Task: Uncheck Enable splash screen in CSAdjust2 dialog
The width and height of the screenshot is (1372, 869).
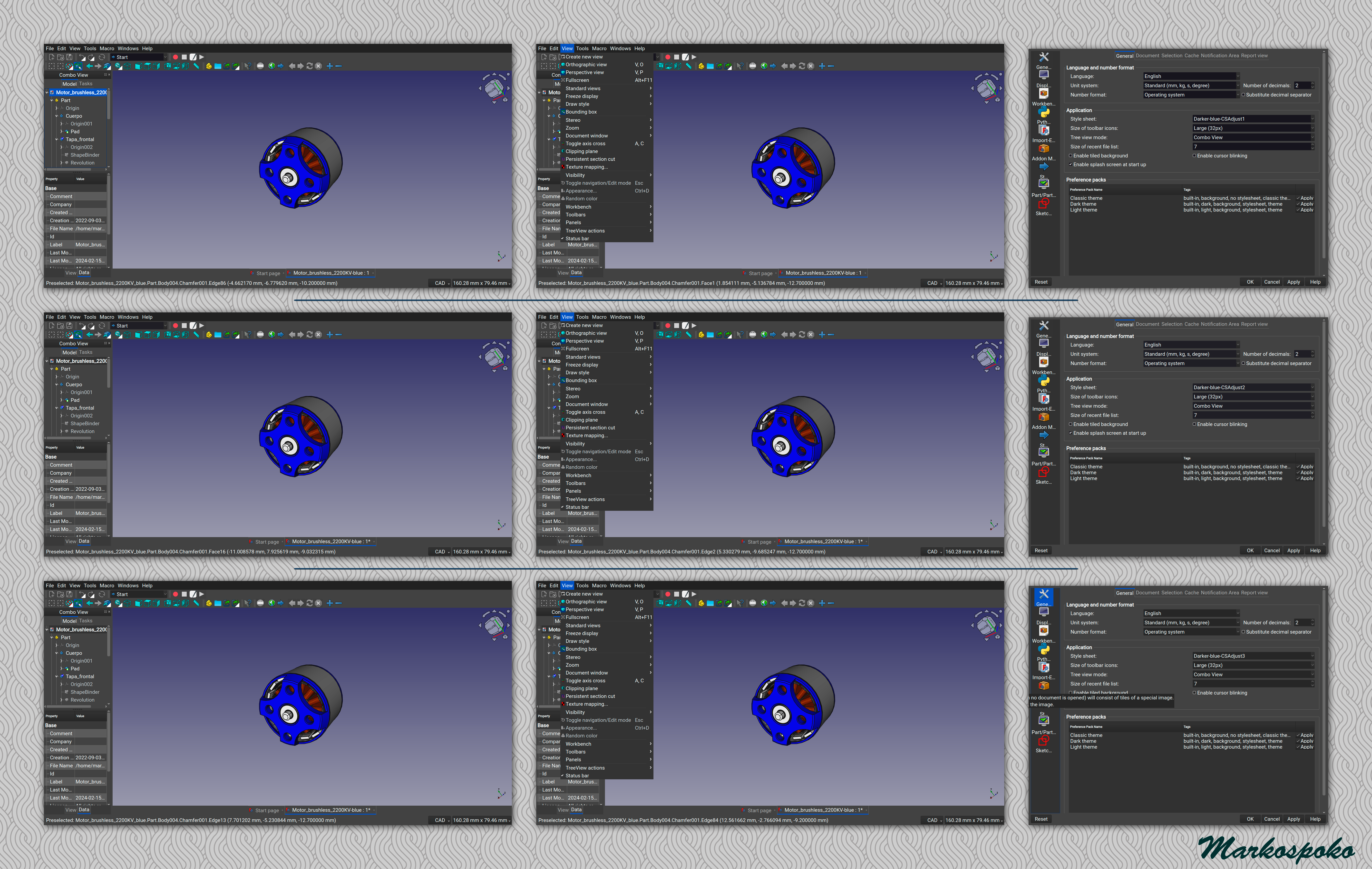Action: 1070,433
